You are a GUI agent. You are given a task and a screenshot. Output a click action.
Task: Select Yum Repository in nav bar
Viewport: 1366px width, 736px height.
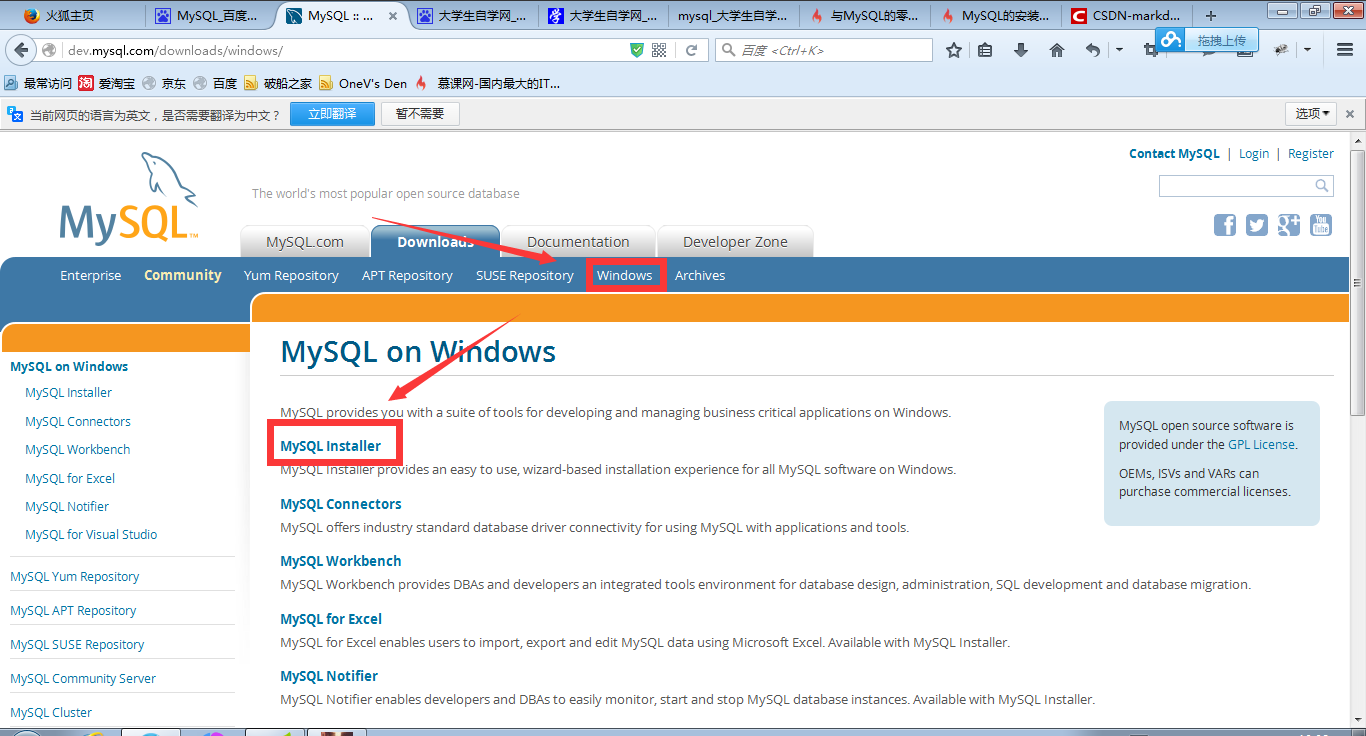click(291, 275)
